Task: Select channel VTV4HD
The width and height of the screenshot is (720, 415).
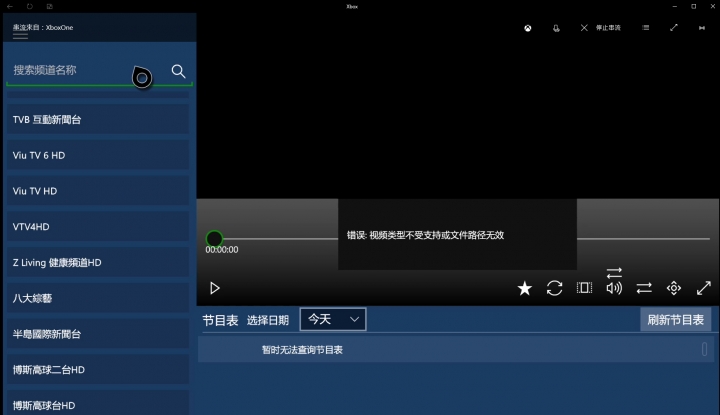Action: 98,227
